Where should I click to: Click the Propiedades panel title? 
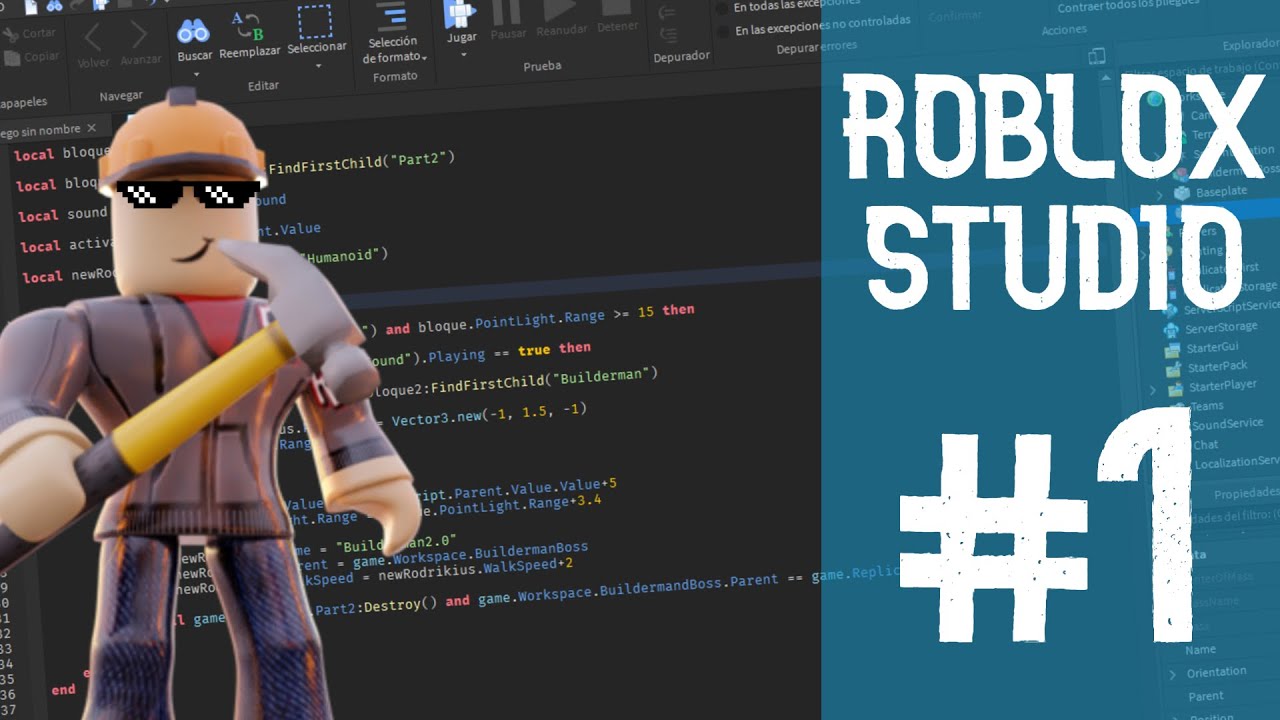[1246, 494]
